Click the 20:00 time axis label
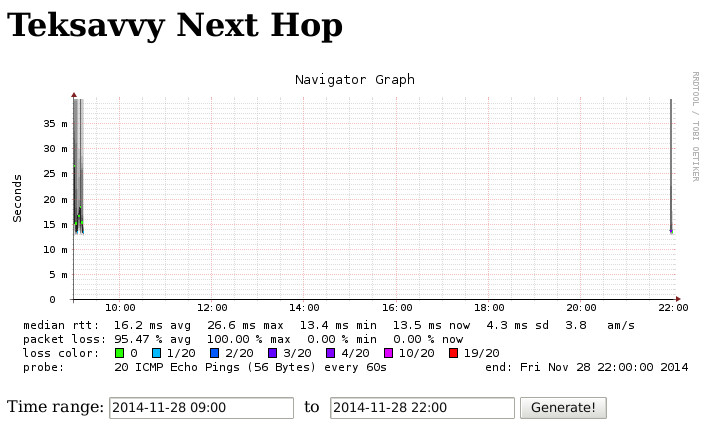Screen dimensions: 716x433 (x=581, y=308)
